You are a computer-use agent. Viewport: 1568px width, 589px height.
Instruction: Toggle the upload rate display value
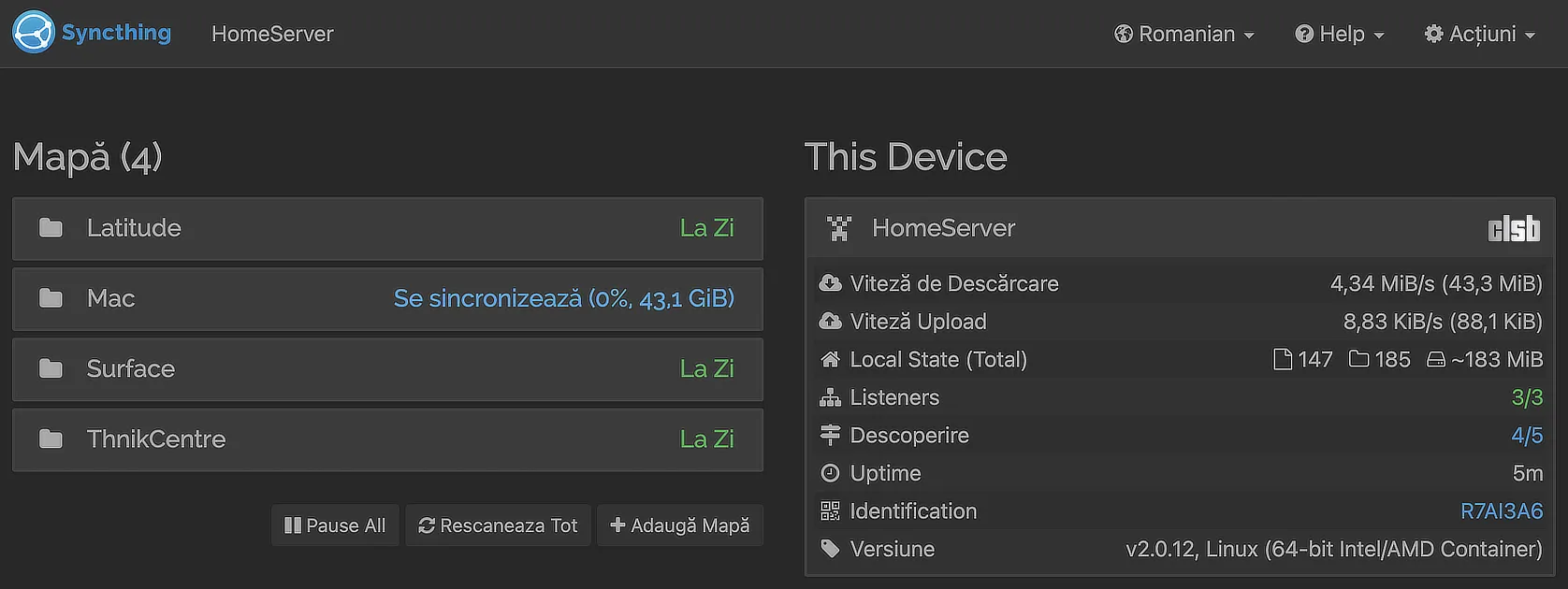(1443, 322)
